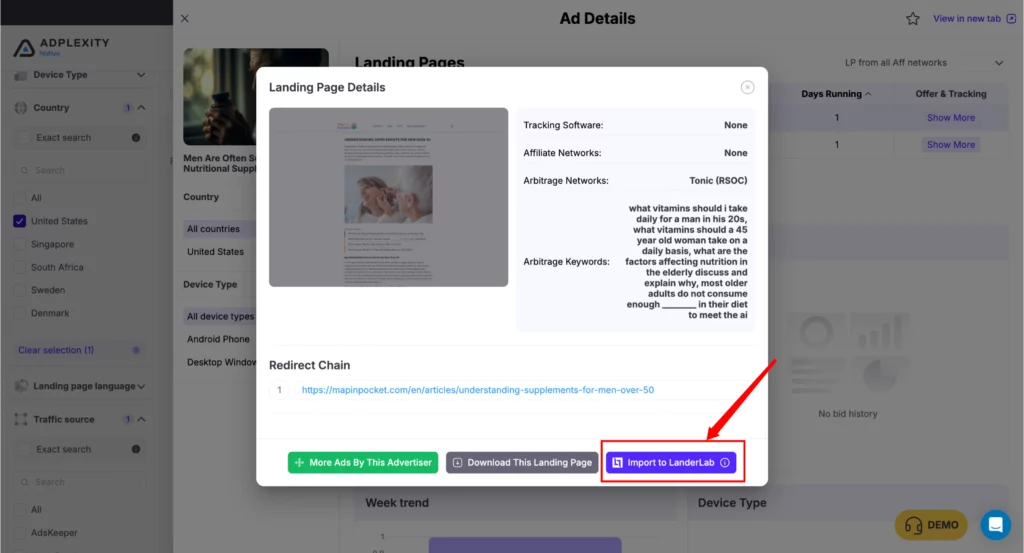Click the Traffic source filter icon
This screenshot has width=1024, height=553.
point(21,419)
